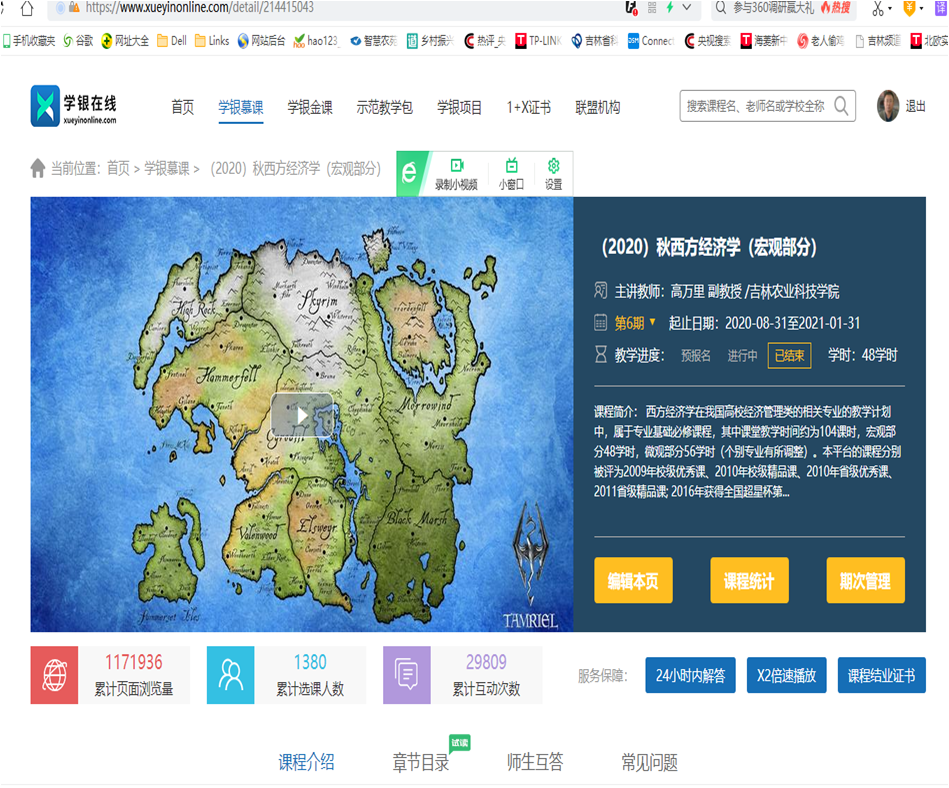Click the breadcrumb home house icon
949x788 pixels.
pyautogui.click(x=38, y=168)
